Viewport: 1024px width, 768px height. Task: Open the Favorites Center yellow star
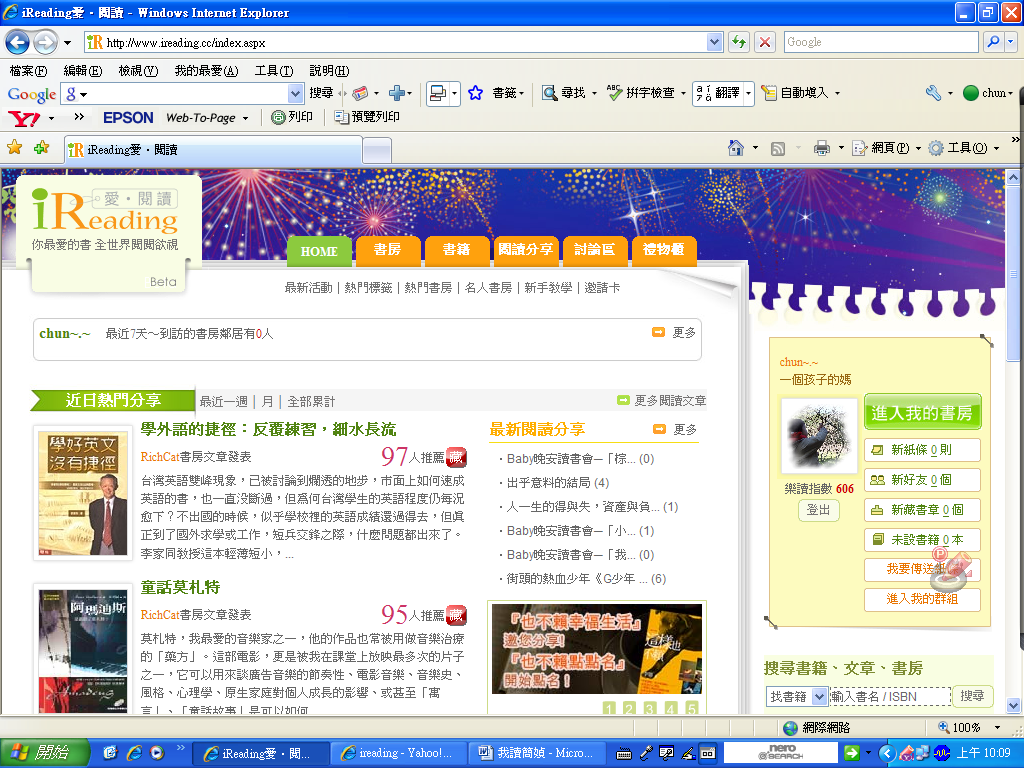(14, 148)
